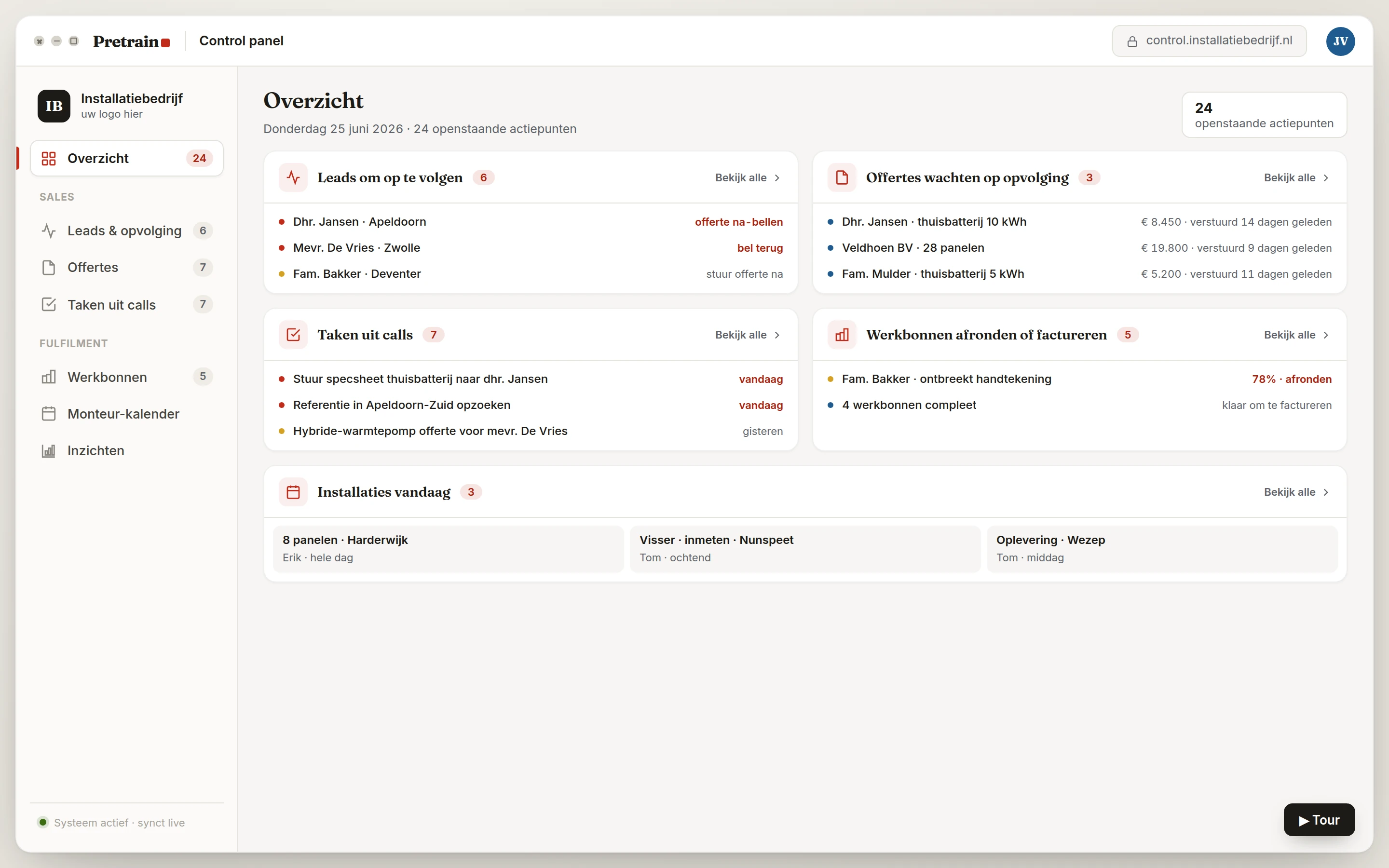This screenshot has height=868, width=1389.
Task: Open offerte Fam. Mulder · thuisbatterij 5 kWh
Action: 1080,274
